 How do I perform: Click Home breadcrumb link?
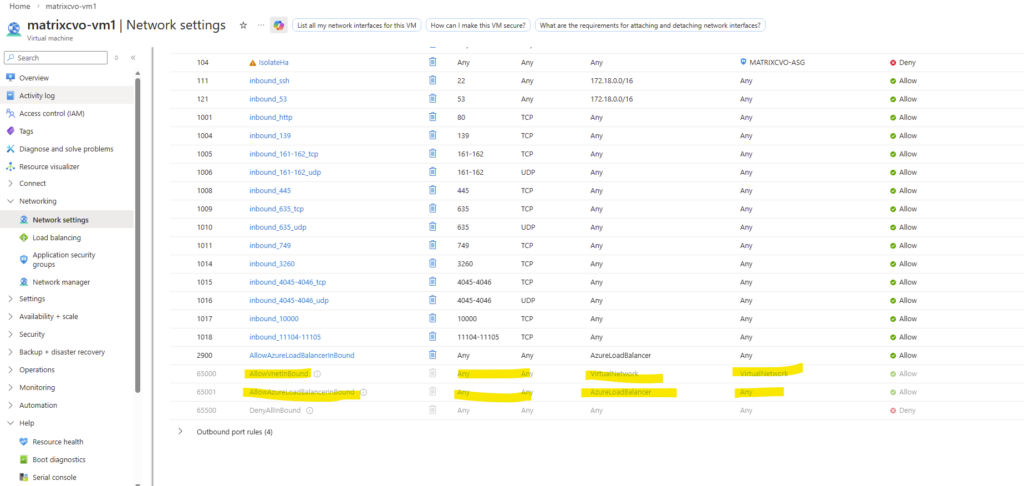20,5
